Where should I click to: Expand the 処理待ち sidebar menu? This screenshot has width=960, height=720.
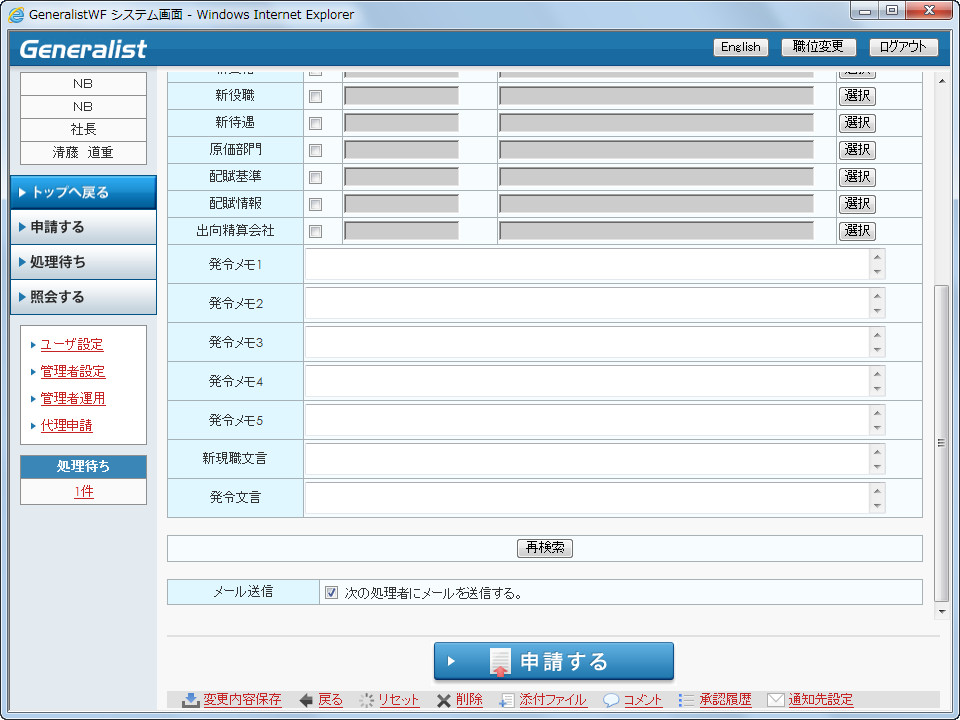click(83, 262)
